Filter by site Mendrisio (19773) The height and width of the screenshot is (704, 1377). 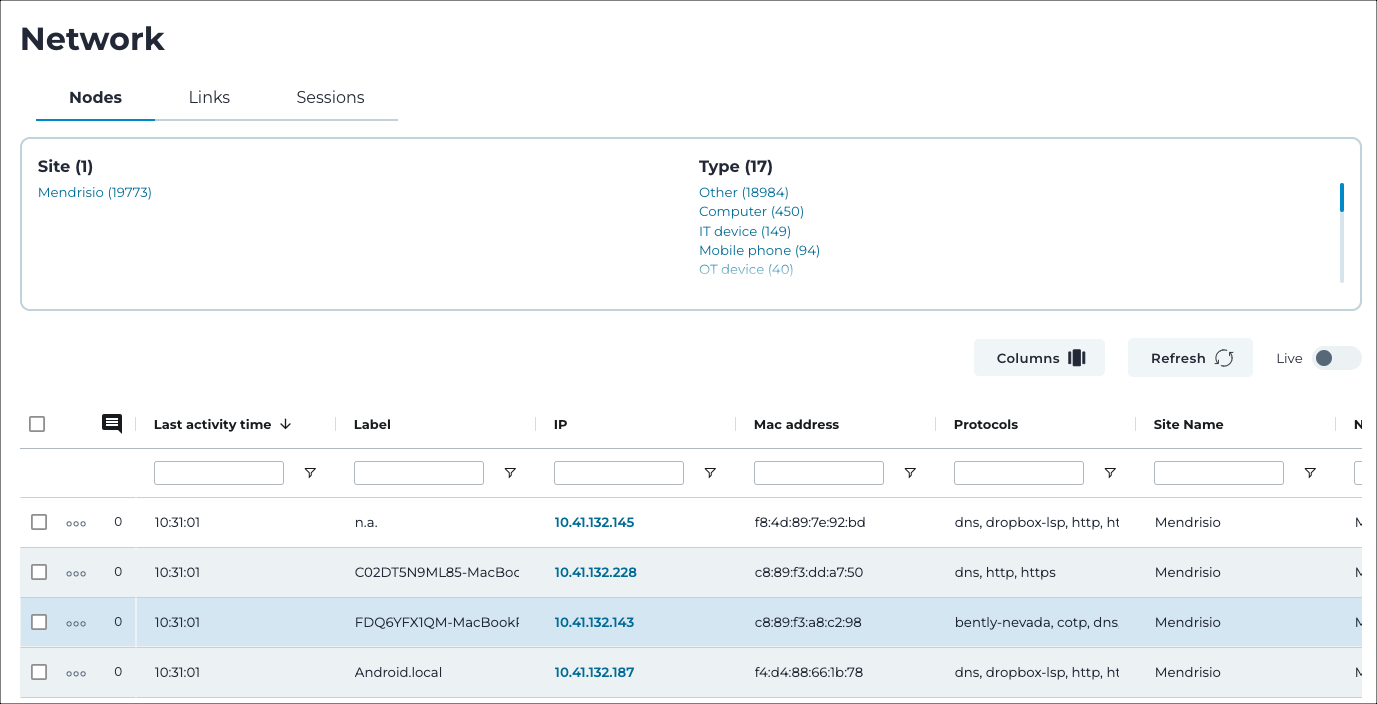coord(95,192)
